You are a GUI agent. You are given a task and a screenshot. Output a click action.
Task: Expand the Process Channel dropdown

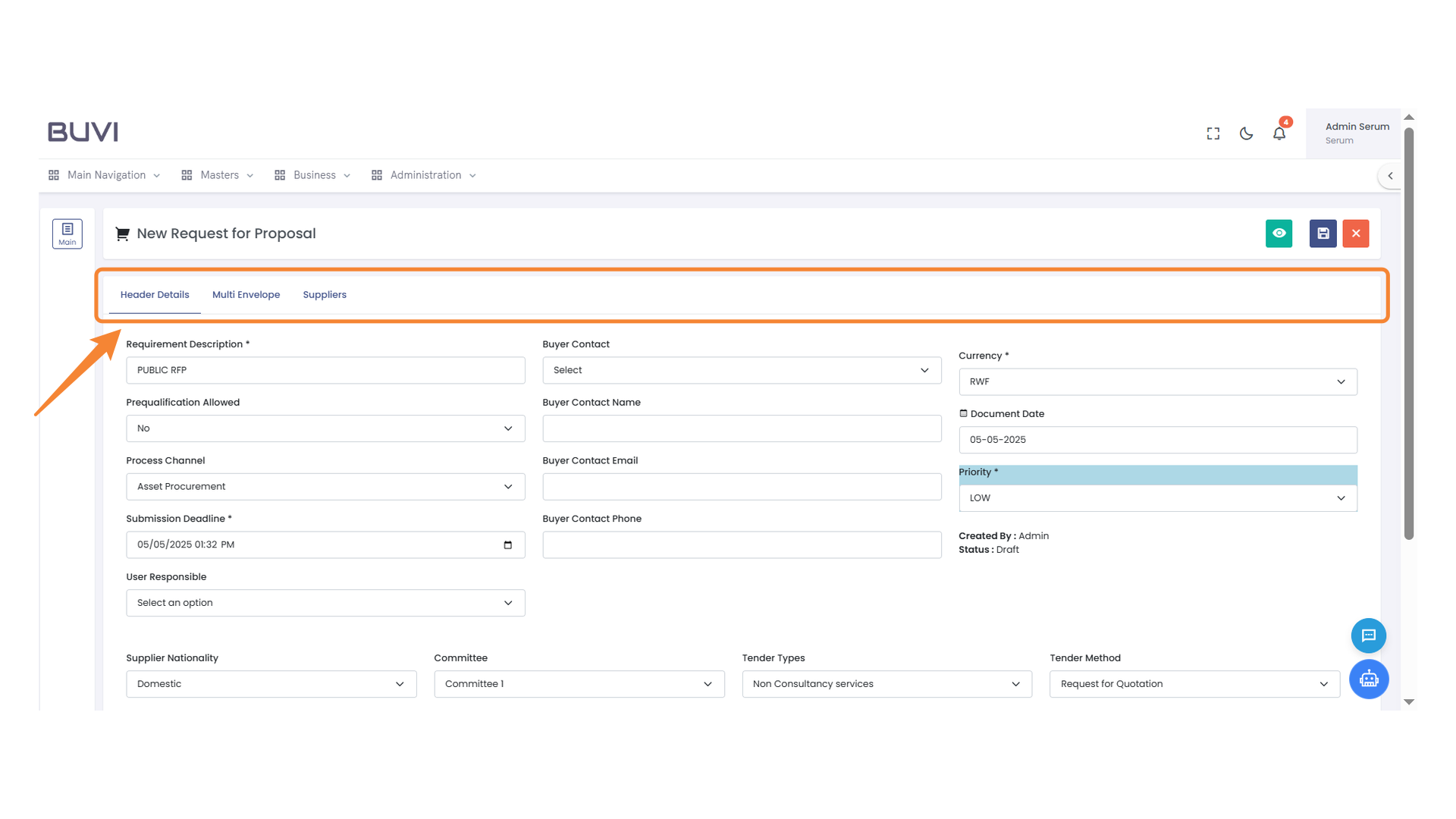(x=325, y=487)
